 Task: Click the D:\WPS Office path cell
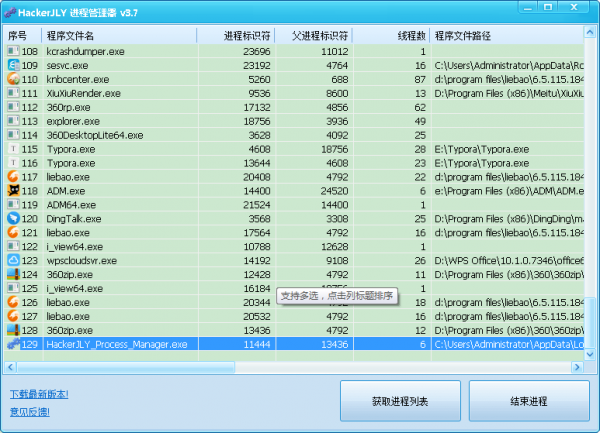click(x=509, y=260)
